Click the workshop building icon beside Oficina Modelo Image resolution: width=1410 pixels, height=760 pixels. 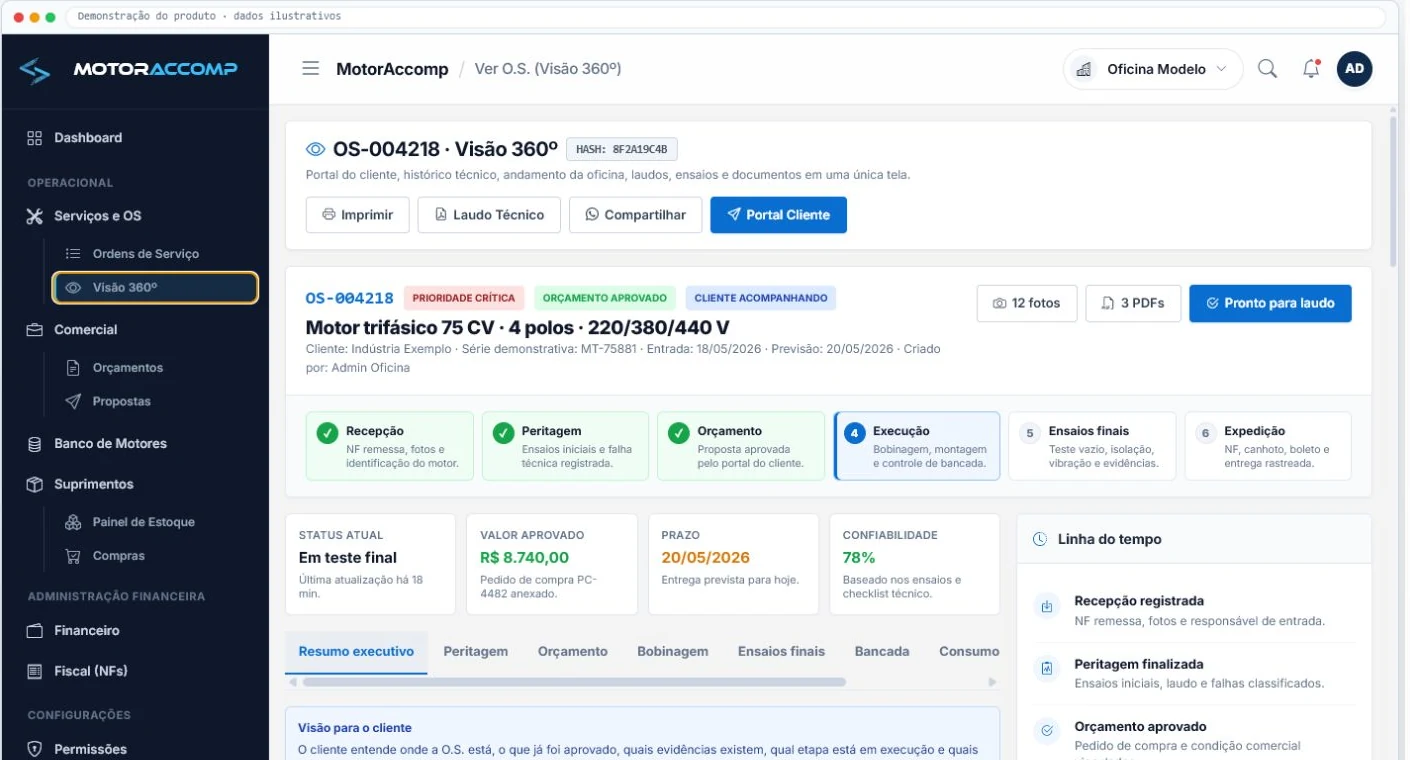1082,70
